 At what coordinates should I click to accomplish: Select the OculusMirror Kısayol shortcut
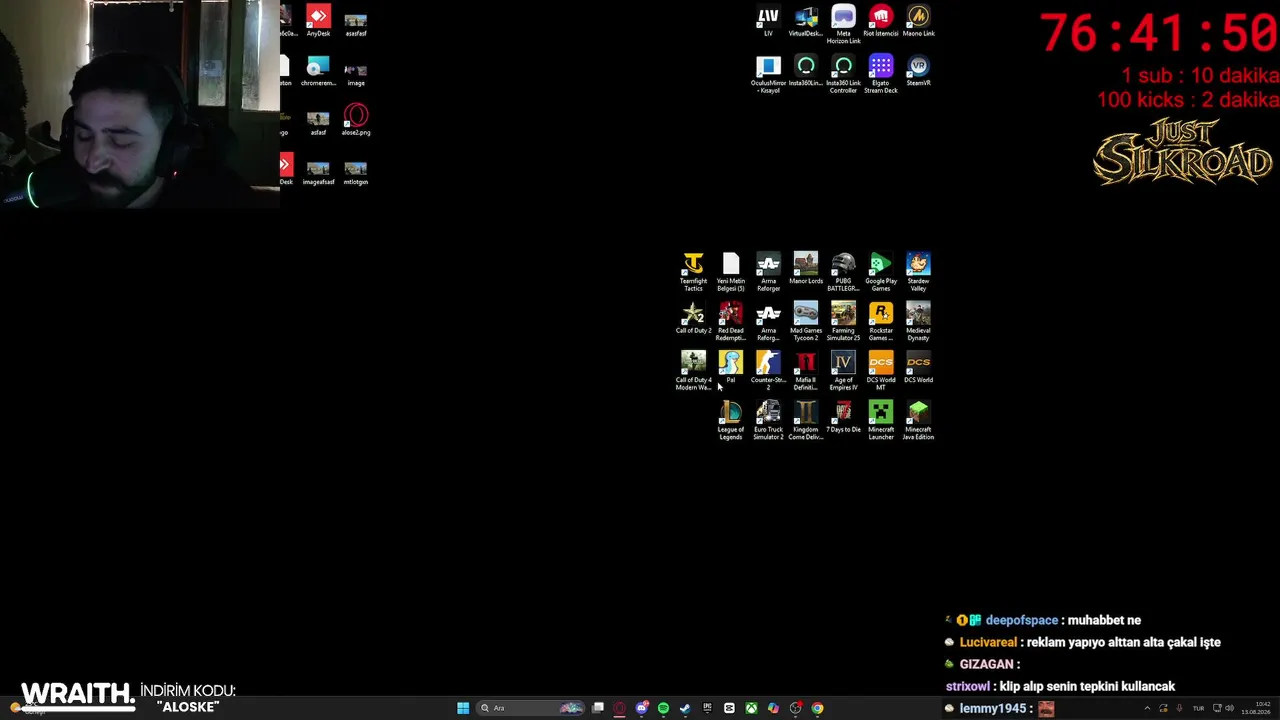pyautogui.click(x=768, y=75)
